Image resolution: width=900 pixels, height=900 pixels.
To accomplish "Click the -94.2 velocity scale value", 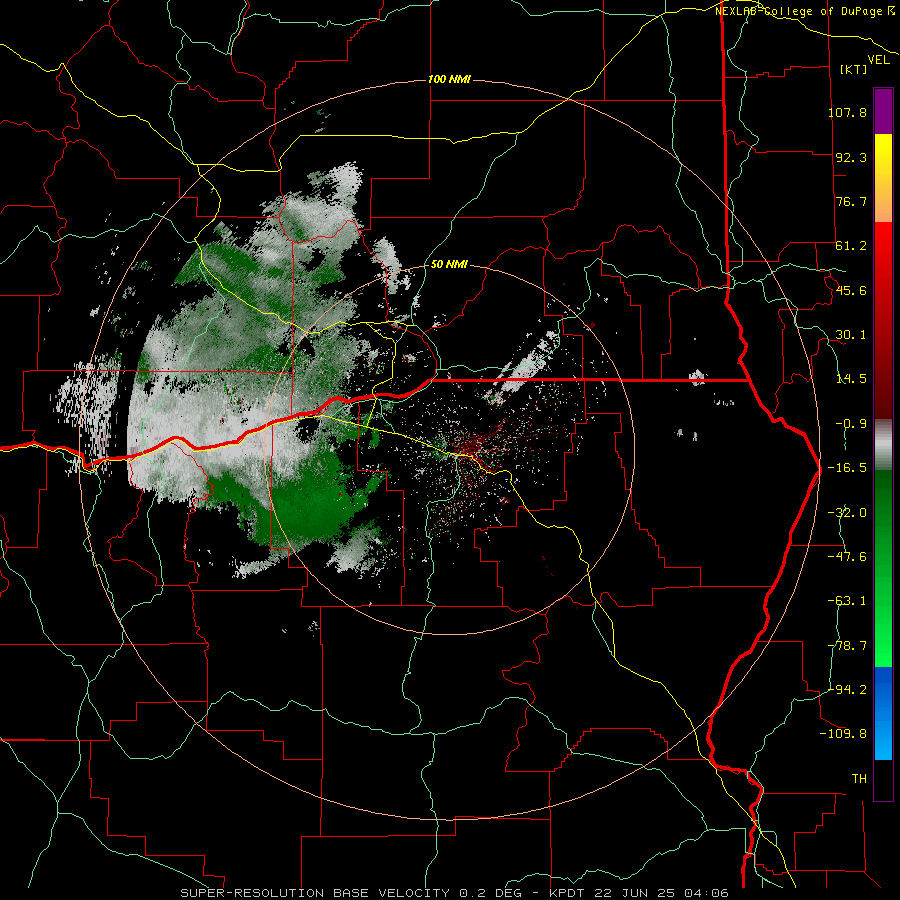I will pyautogui.click(x=847, y=690).
